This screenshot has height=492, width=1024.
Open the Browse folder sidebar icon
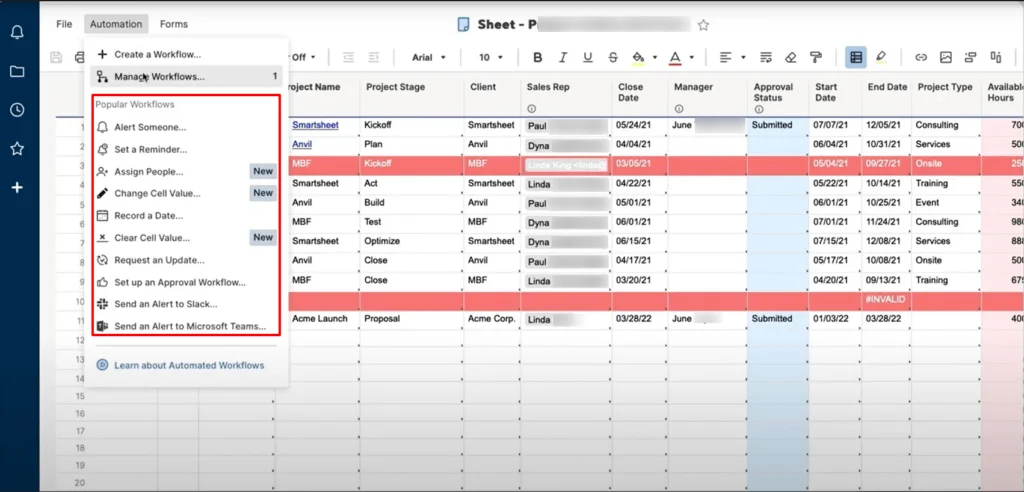[17, 72]
